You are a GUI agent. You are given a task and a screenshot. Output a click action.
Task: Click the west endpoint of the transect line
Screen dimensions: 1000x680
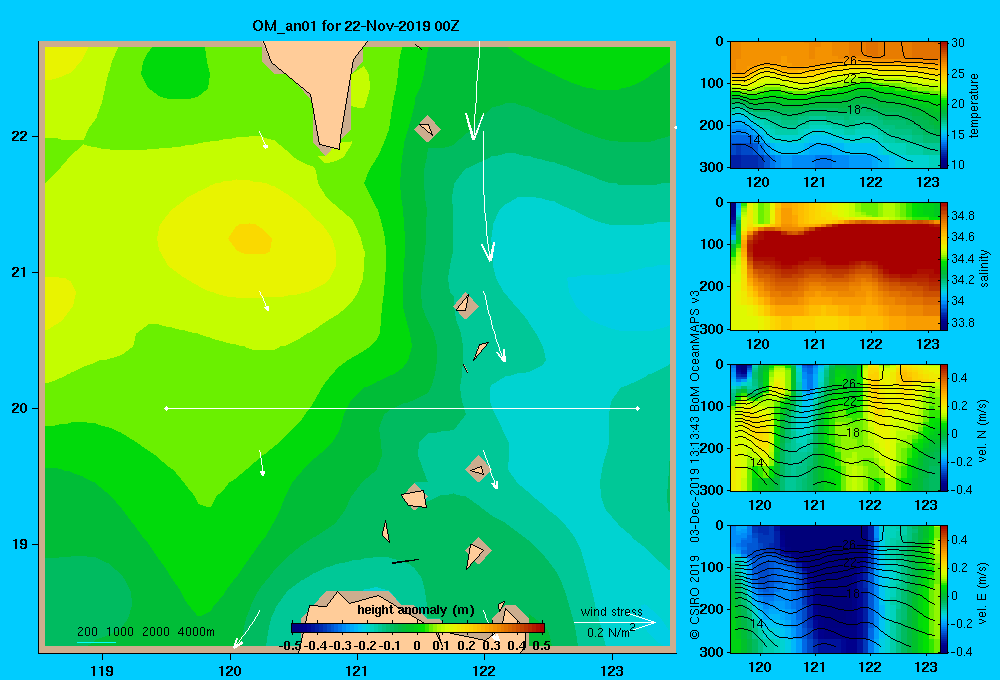[166, 408]
